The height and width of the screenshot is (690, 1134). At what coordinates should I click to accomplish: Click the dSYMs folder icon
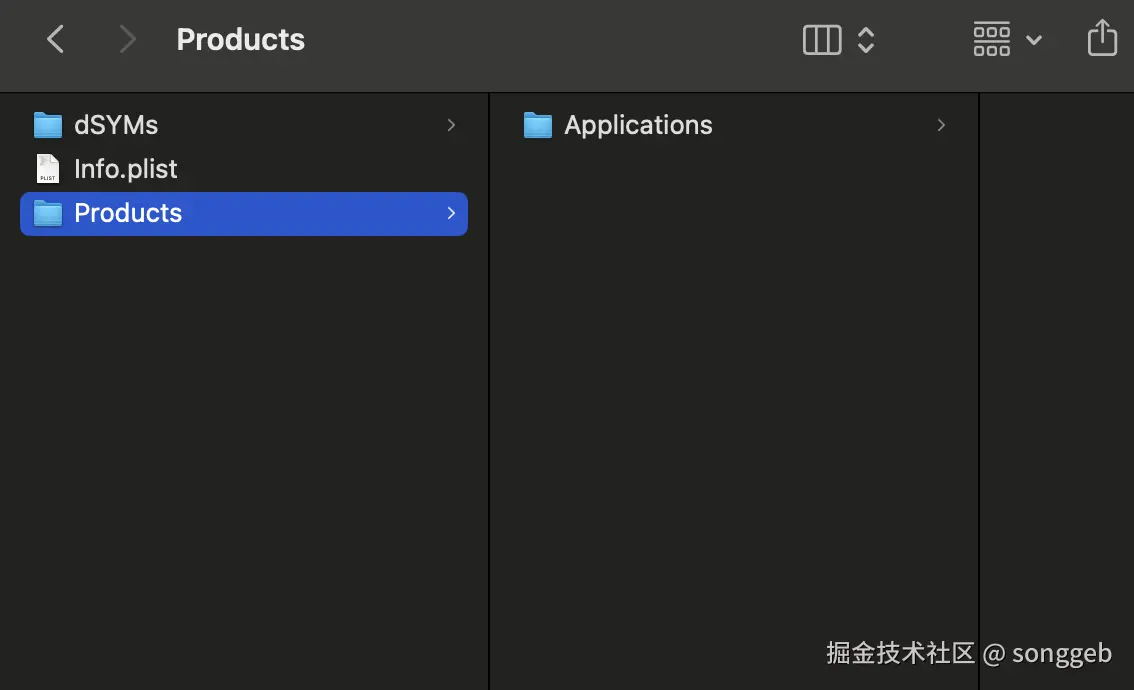click(48, 125)
